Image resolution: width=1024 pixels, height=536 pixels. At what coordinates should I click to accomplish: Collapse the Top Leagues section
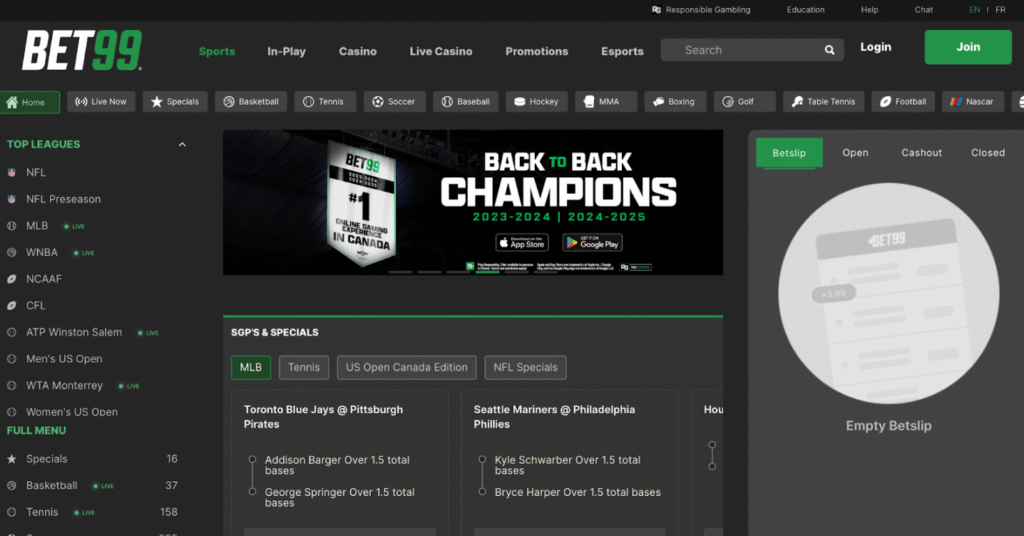coord(182,144)
